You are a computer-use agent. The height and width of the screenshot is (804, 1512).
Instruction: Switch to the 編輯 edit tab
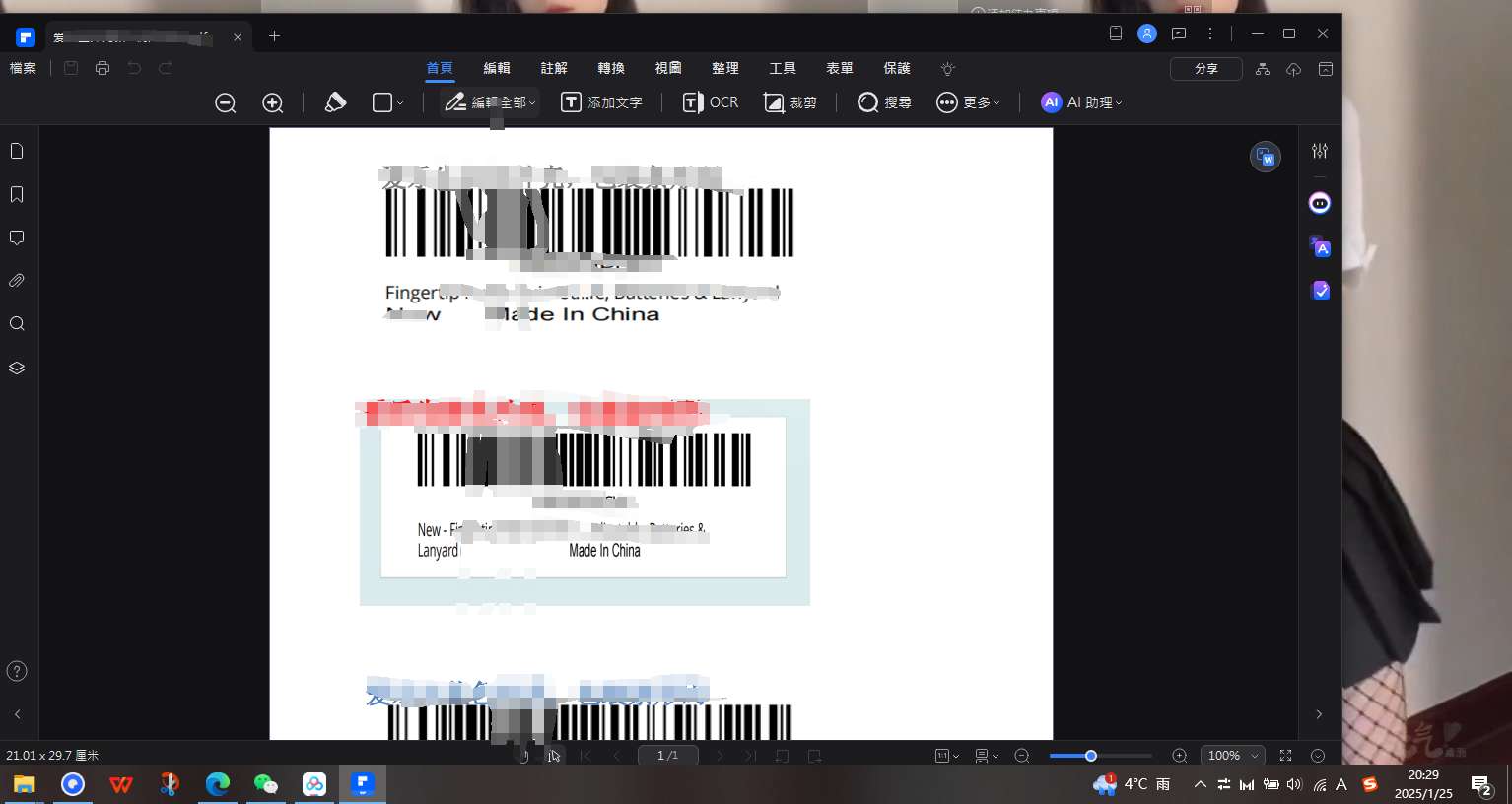[497, 68]
